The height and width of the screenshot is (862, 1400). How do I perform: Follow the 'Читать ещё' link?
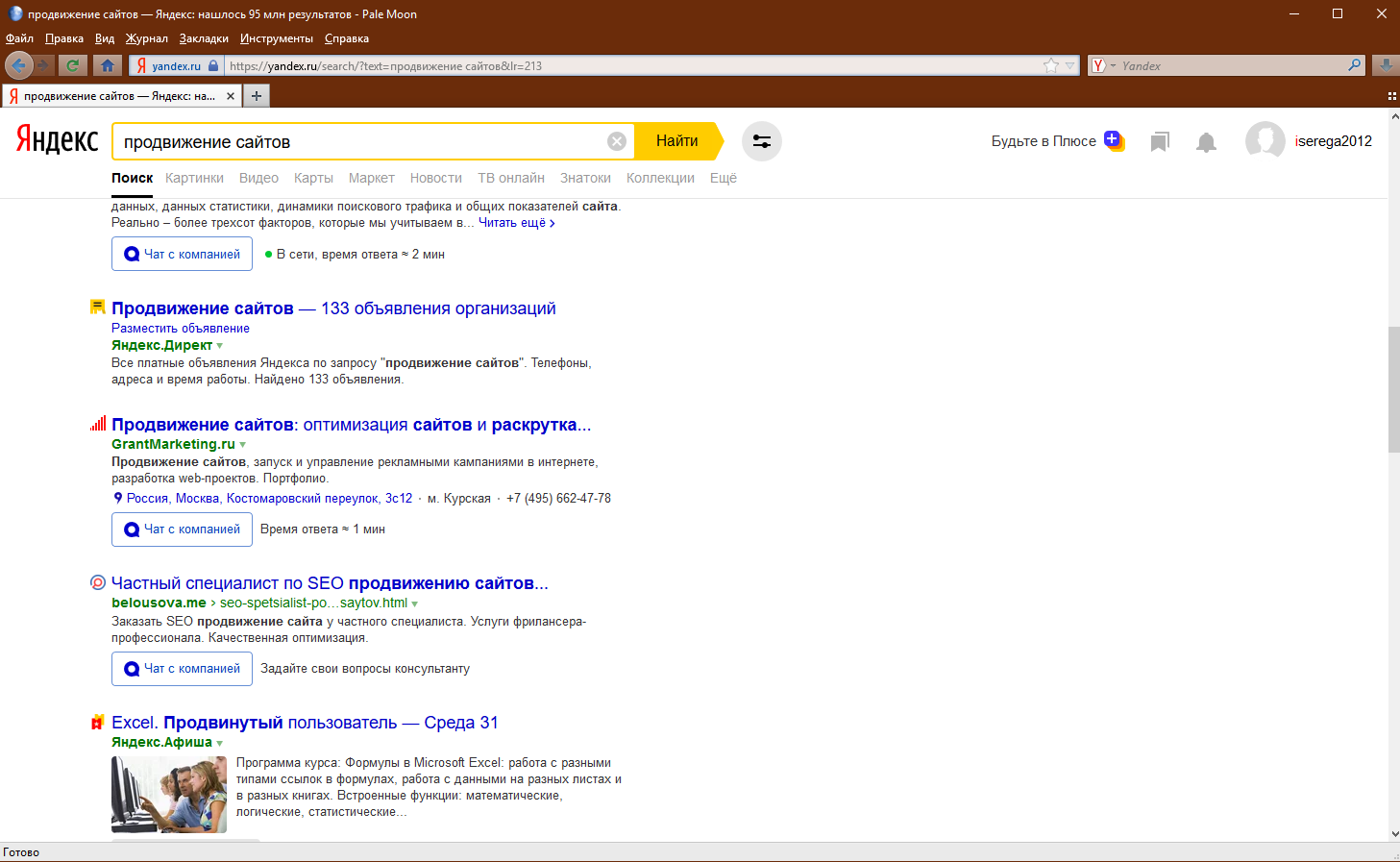[x=517, y=223]
